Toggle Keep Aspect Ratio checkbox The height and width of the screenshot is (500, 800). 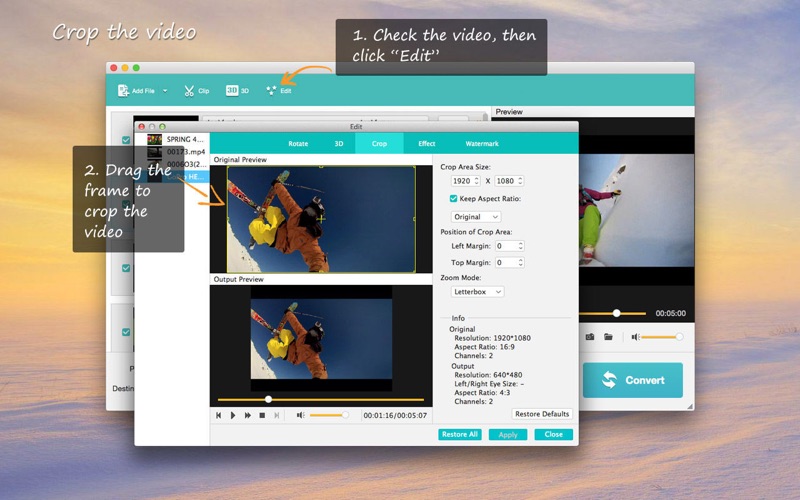pos(453,198)
